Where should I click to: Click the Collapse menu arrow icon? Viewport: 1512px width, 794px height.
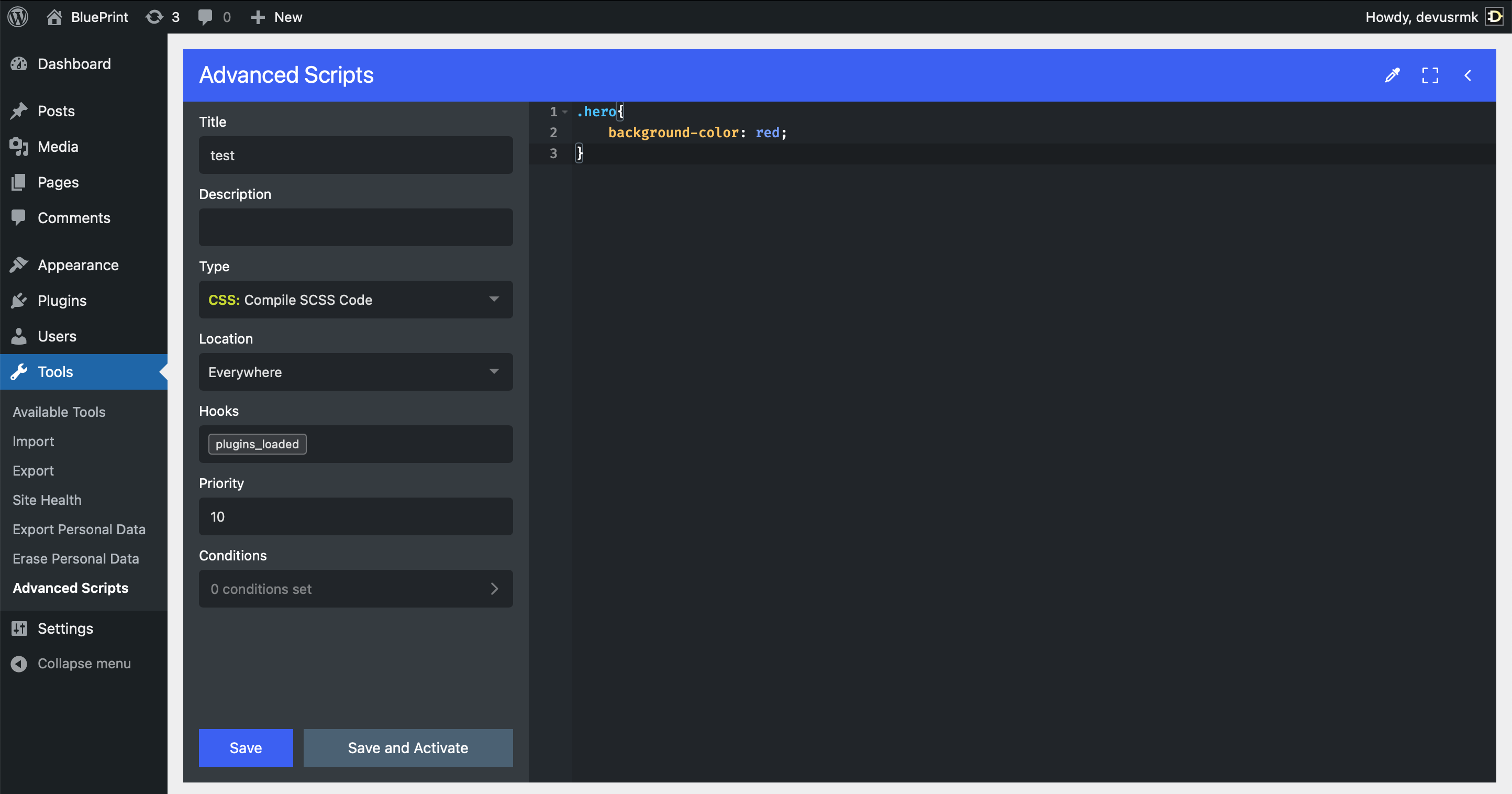19,664
